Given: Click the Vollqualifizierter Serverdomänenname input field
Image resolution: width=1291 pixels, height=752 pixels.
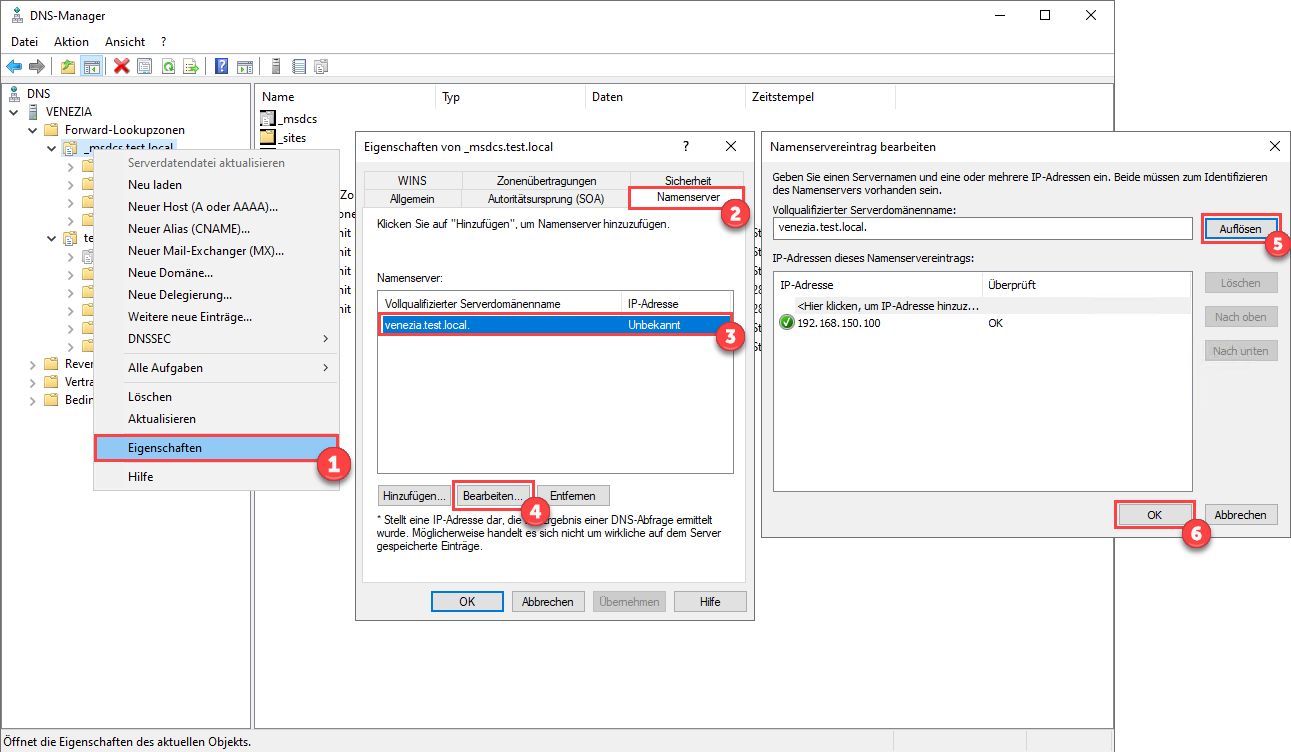Looking at the screenshot, I should [982, 228].
